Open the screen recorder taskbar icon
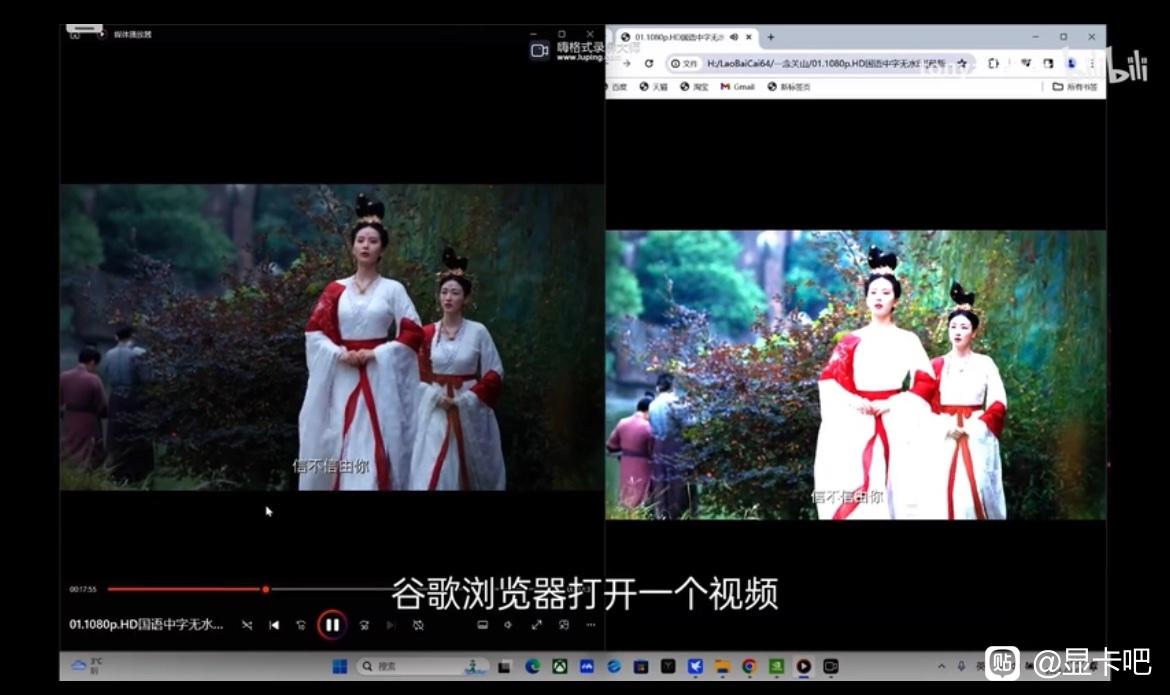1170x695 pixels. tap(830, 667)
